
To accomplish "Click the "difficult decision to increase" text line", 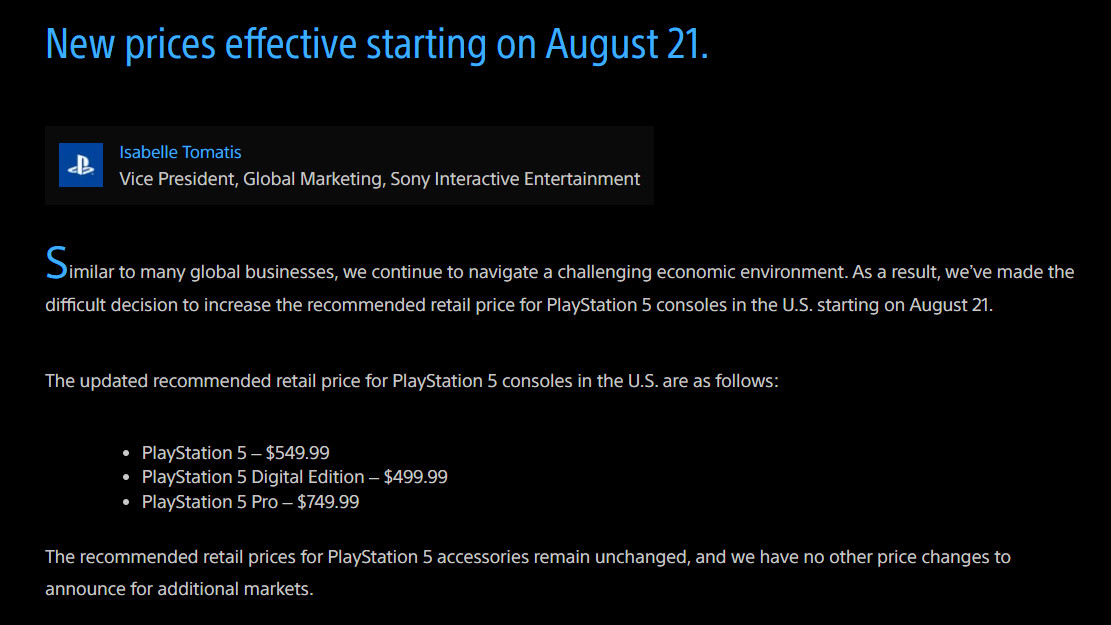I will tap(519, 305).
